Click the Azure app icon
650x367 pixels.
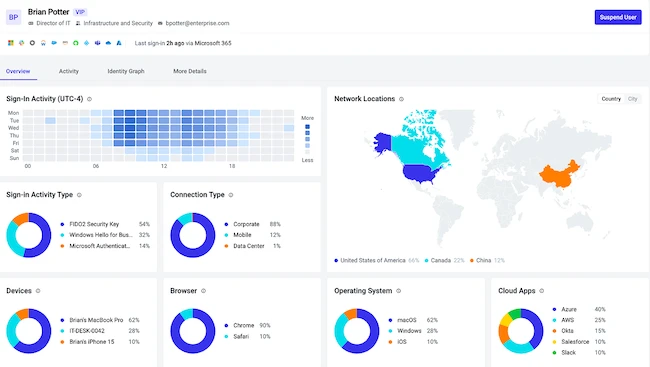[x=119, y=43]
